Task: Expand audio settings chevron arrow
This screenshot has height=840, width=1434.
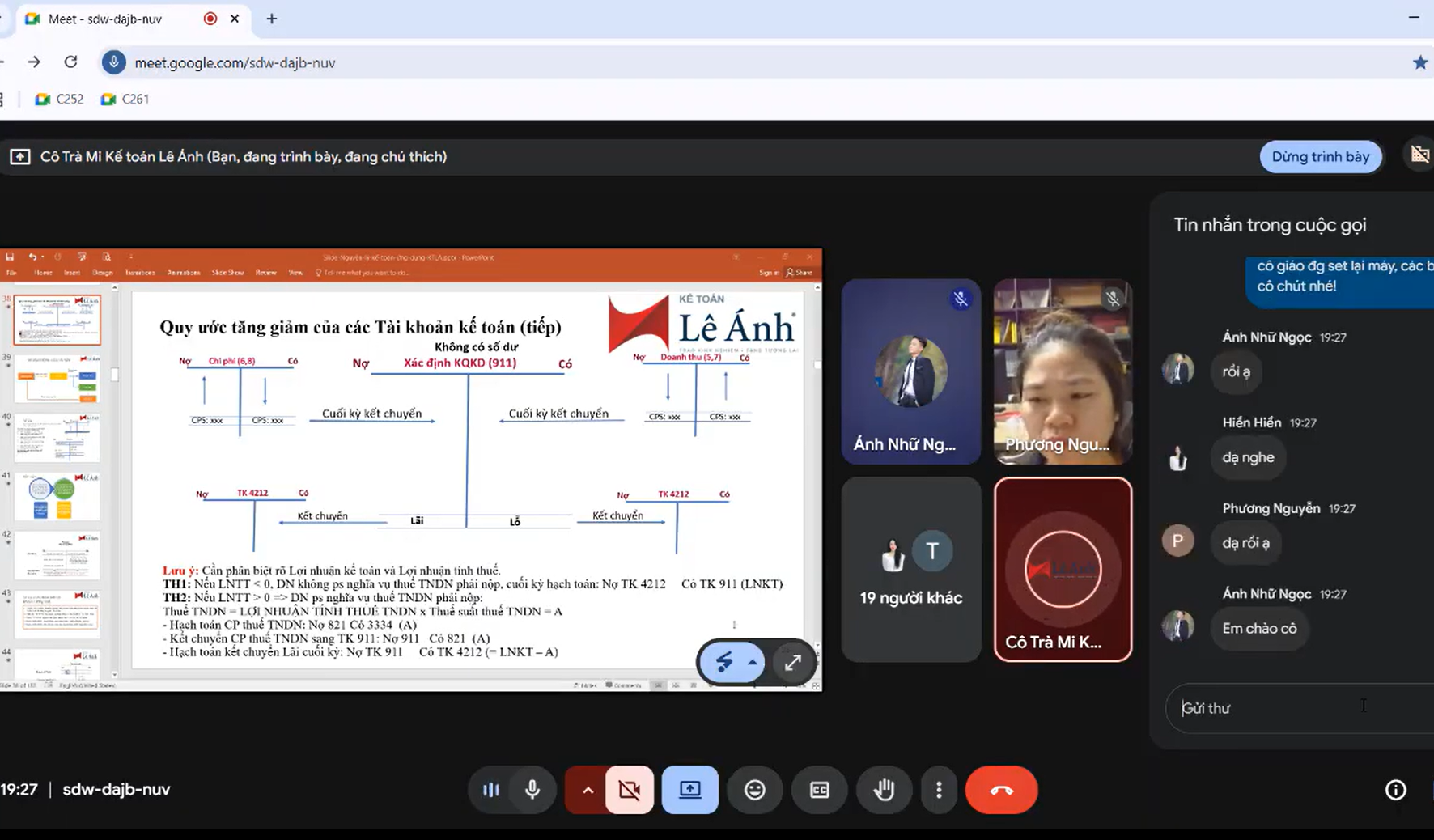Action: click(x=588, y=790)
